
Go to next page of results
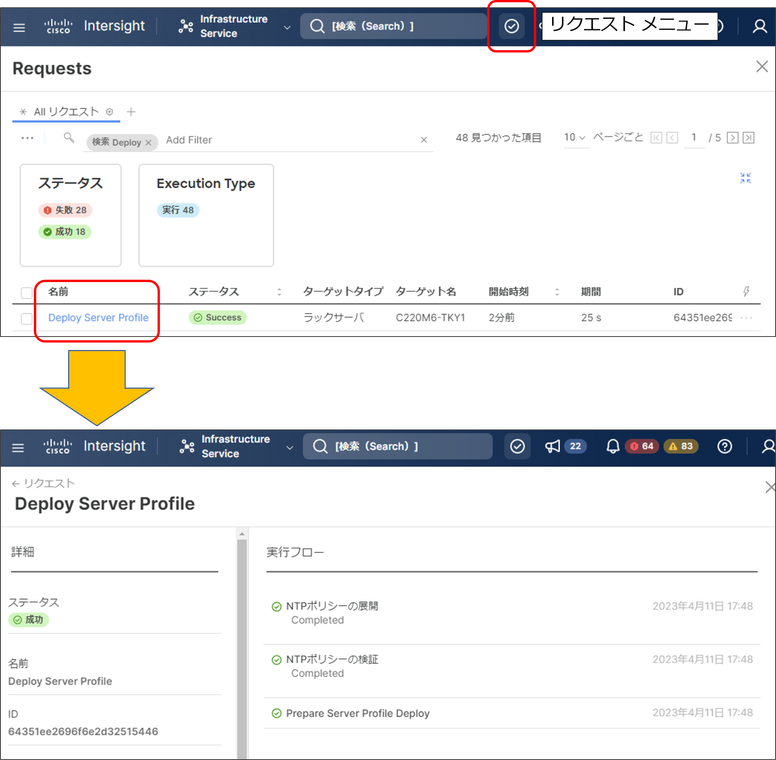pyautogui.click(x=732, y=138)
